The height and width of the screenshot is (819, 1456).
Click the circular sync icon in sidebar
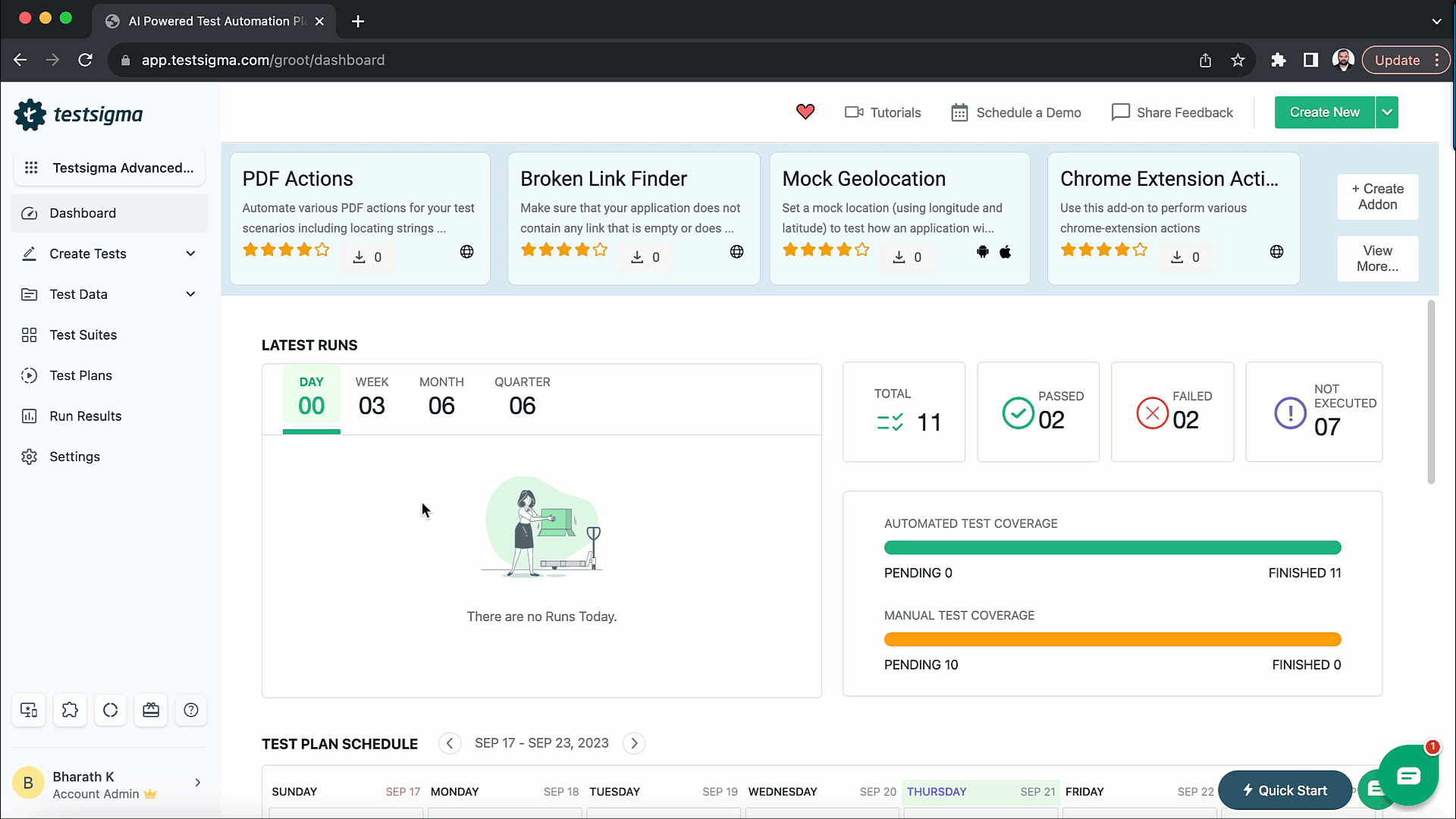tap(111, 711)
